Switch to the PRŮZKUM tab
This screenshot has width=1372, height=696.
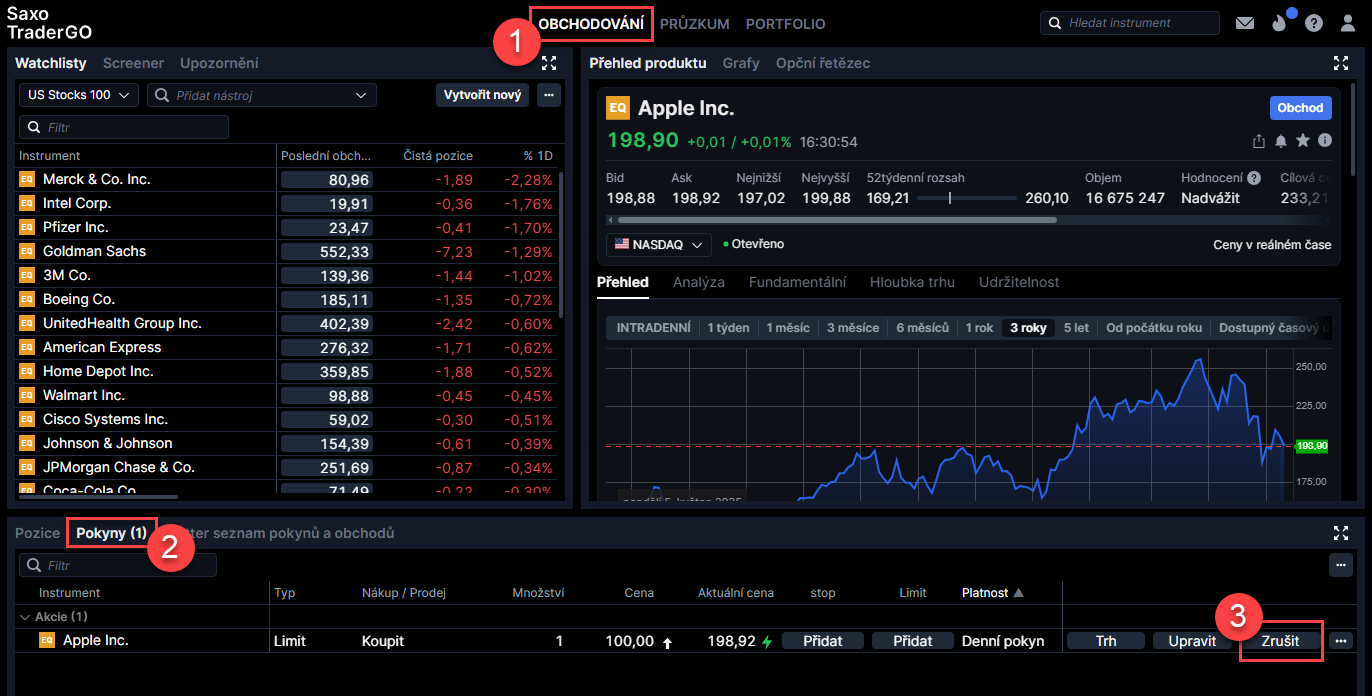(695, 23)
